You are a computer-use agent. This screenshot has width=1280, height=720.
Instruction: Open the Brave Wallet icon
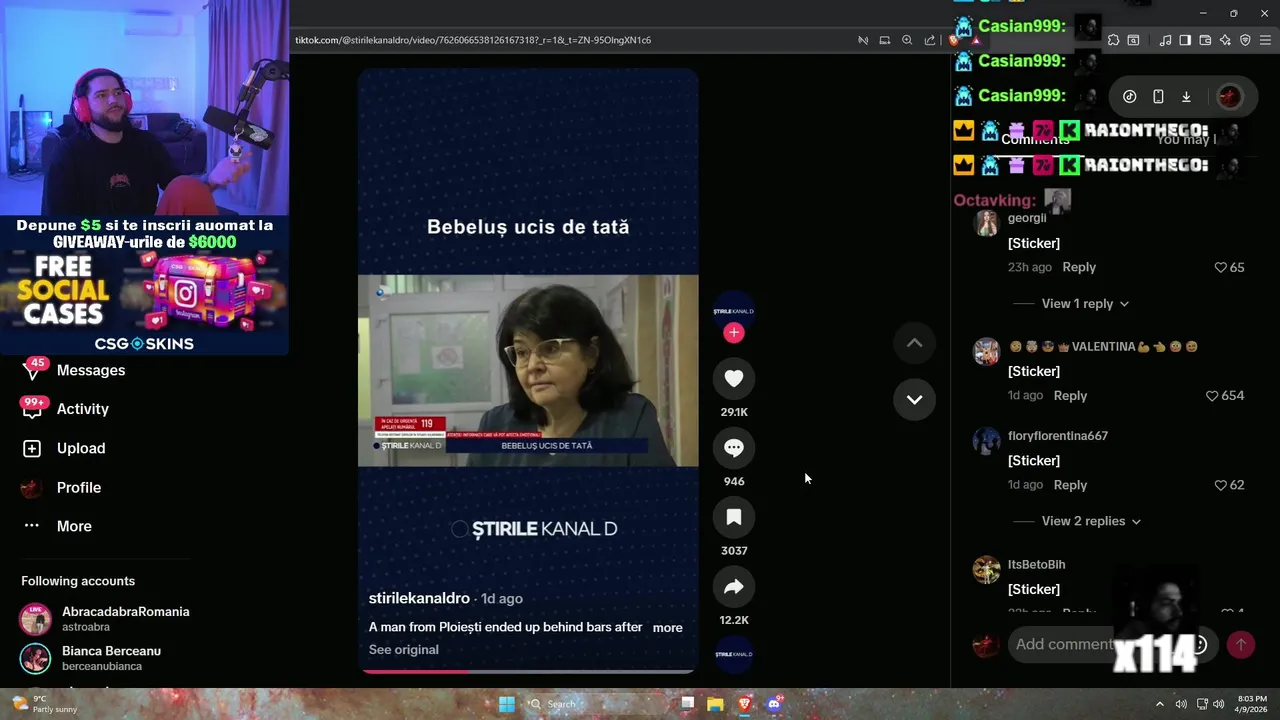[1205, 40]
